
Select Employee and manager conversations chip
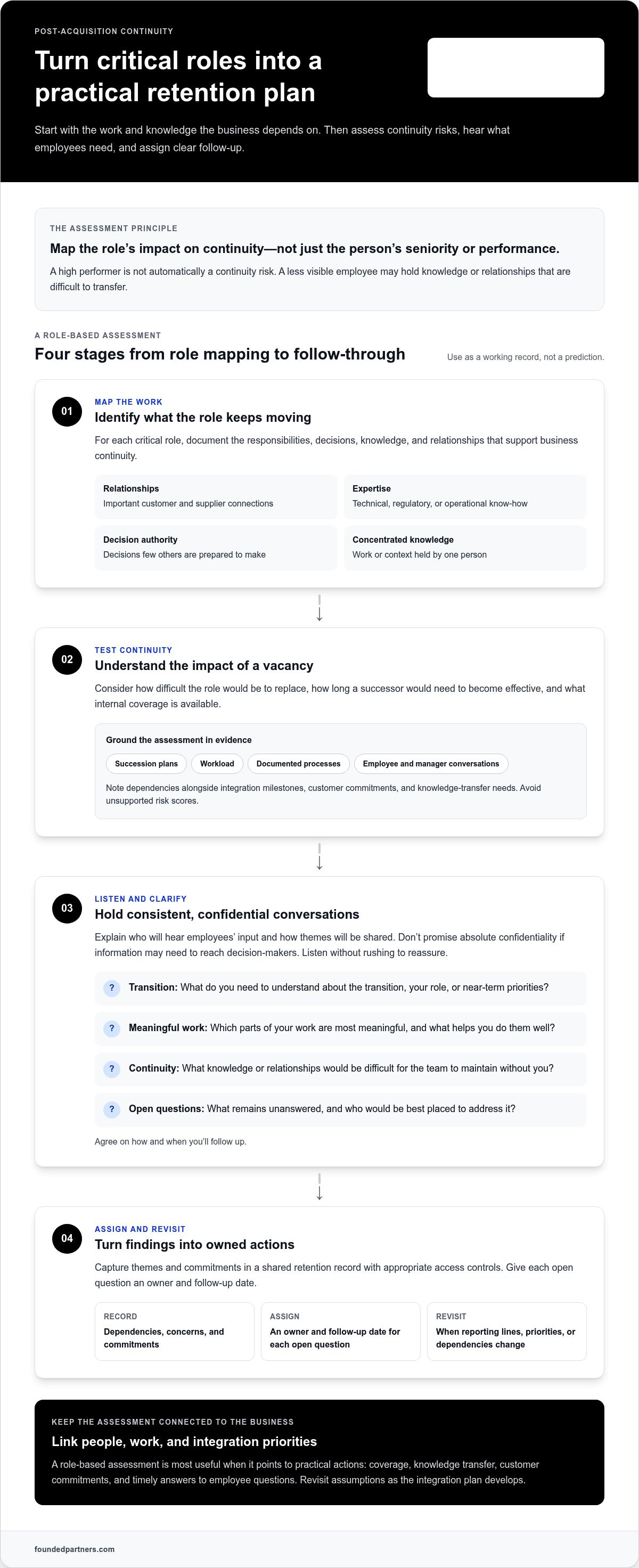pyautogui.click(x=431, y=764)
